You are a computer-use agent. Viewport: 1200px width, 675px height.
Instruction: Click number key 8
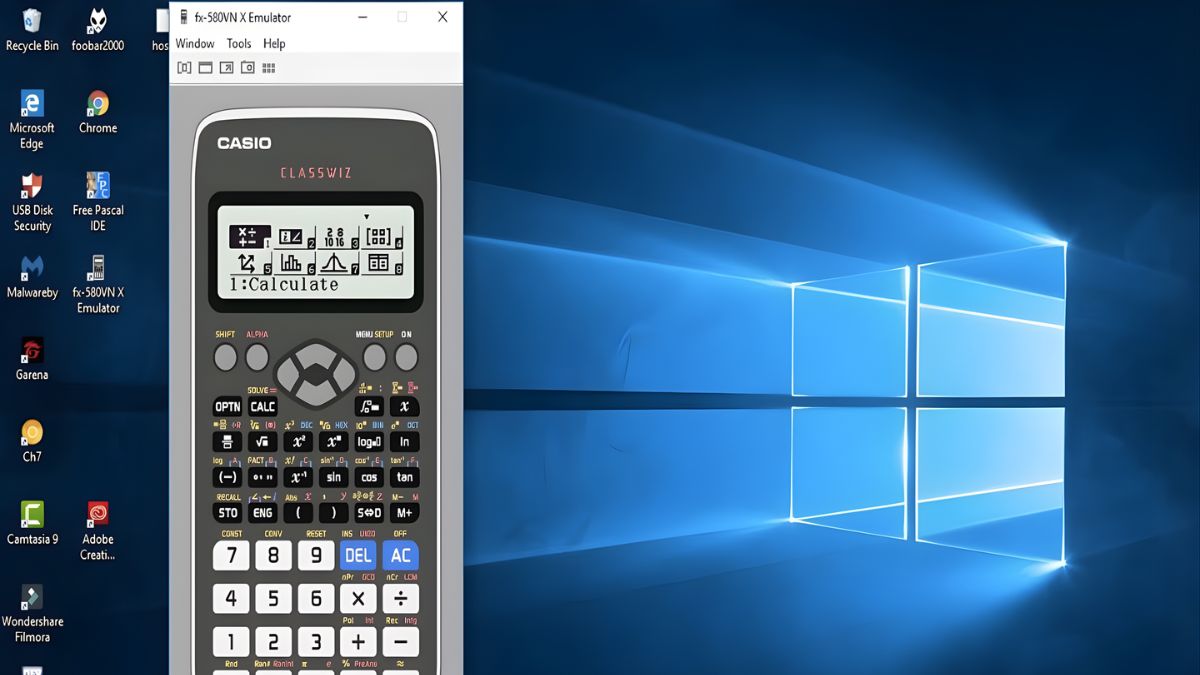tap(274, 555)
